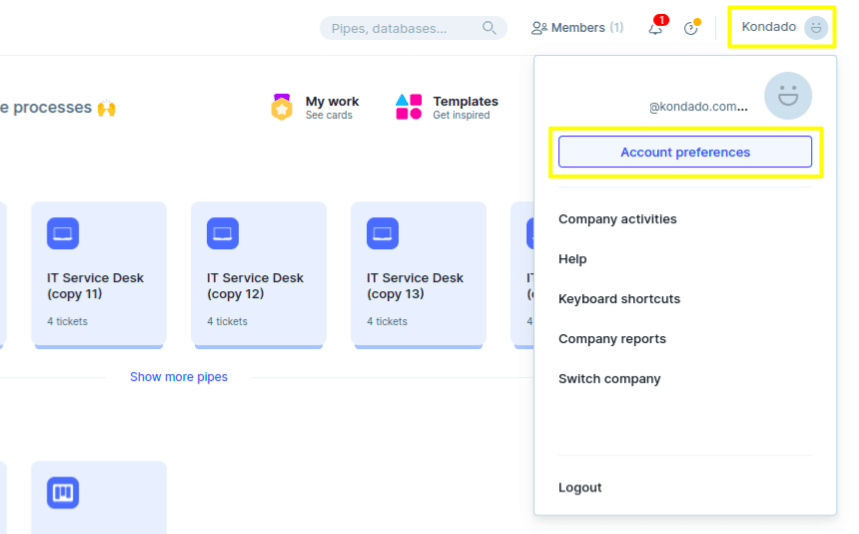The height and width of the screenshot is (534, 859).
Task: Choose Help in the user menu
Action: (572, 259)
